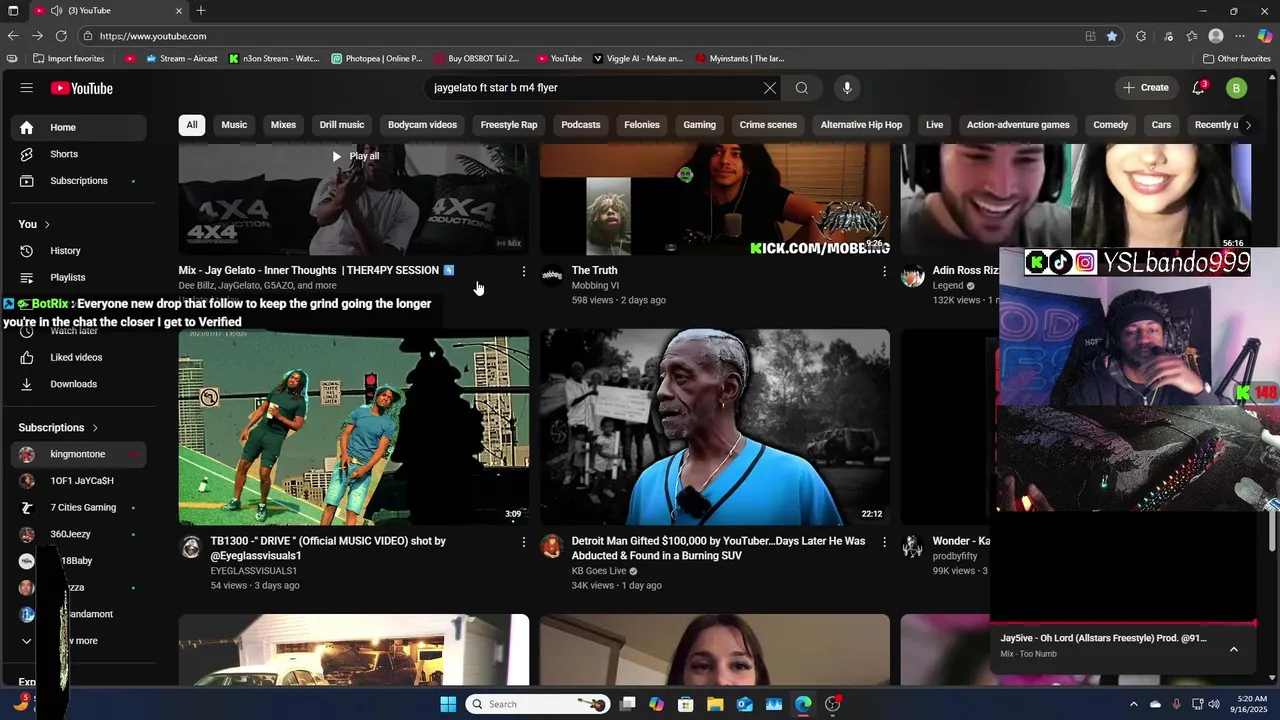The height and width of the screenshot is (720, 1280).
Task: Select the Drill music filter chip
Action: [342, 125]
